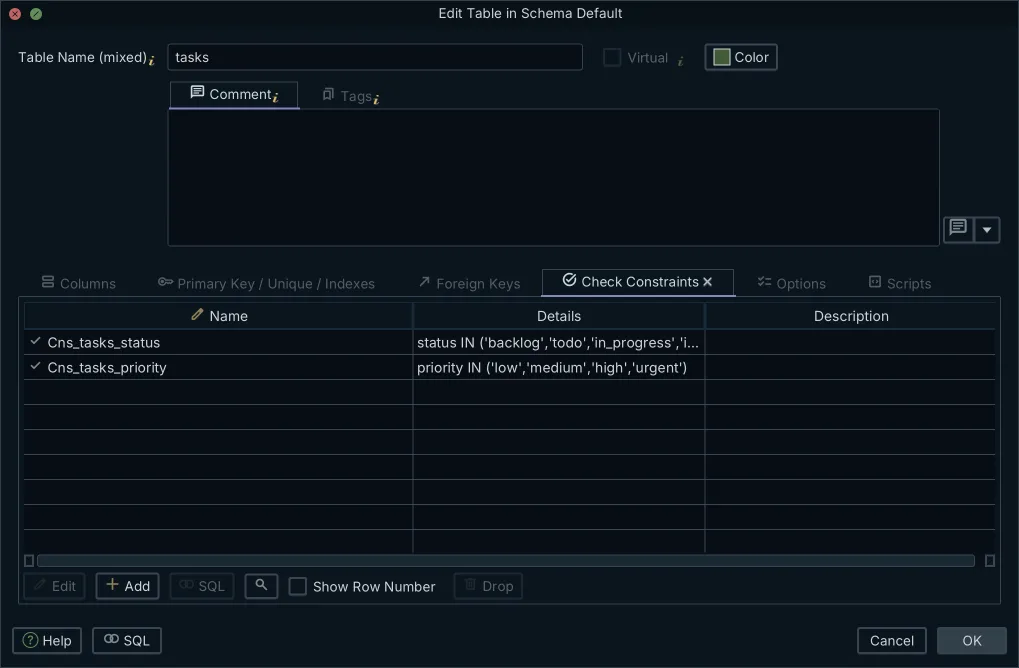
Task: Click Description cell of Cns_tasks_priority row
Action: pos(850,368)
